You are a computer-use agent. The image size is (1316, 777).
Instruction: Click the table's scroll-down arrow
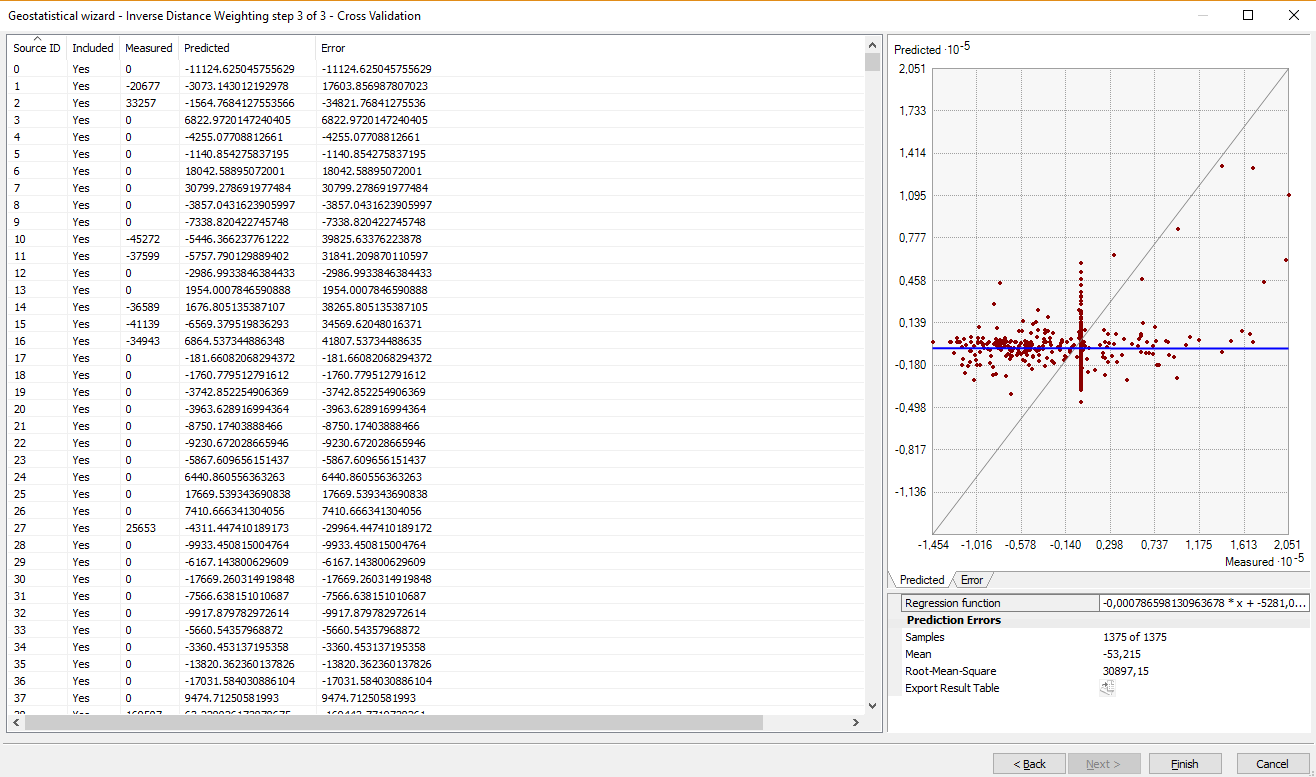coord(873,705)
